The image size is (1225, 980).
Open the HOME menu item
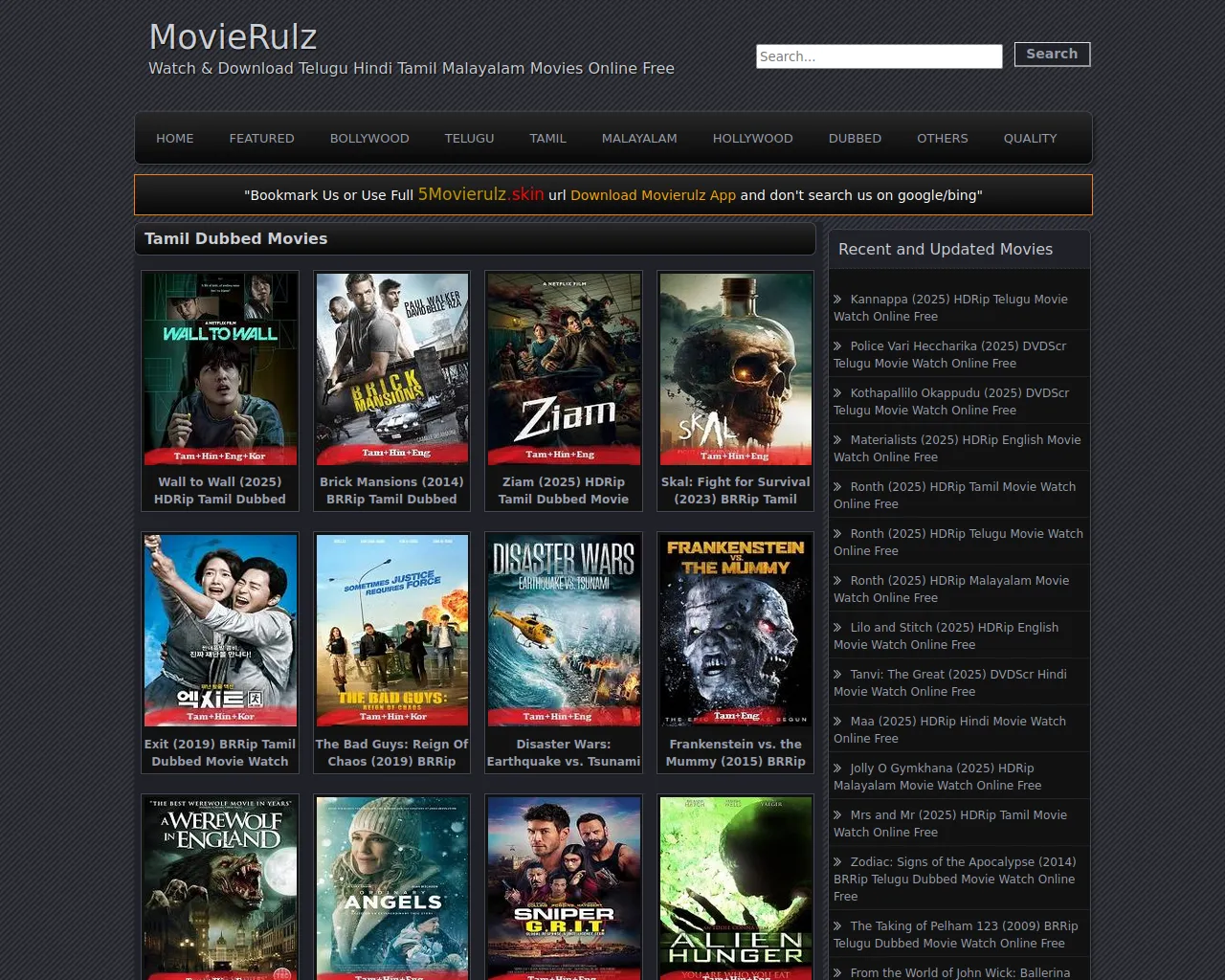pyautogui.click(x=175, y=138)
